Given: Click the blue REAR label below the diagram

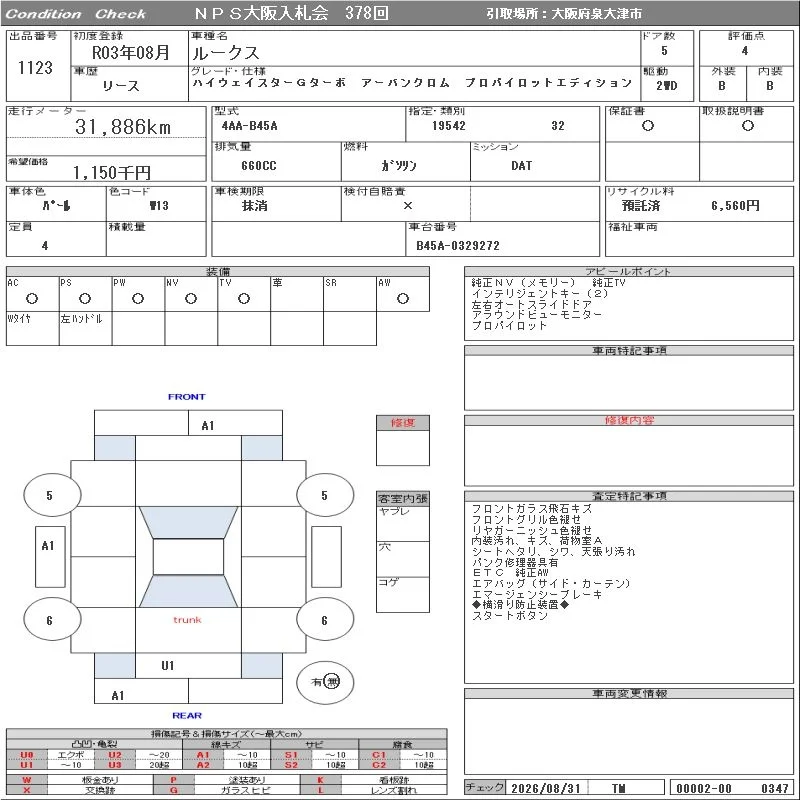Looking at the screenshot, I should 187,716.
